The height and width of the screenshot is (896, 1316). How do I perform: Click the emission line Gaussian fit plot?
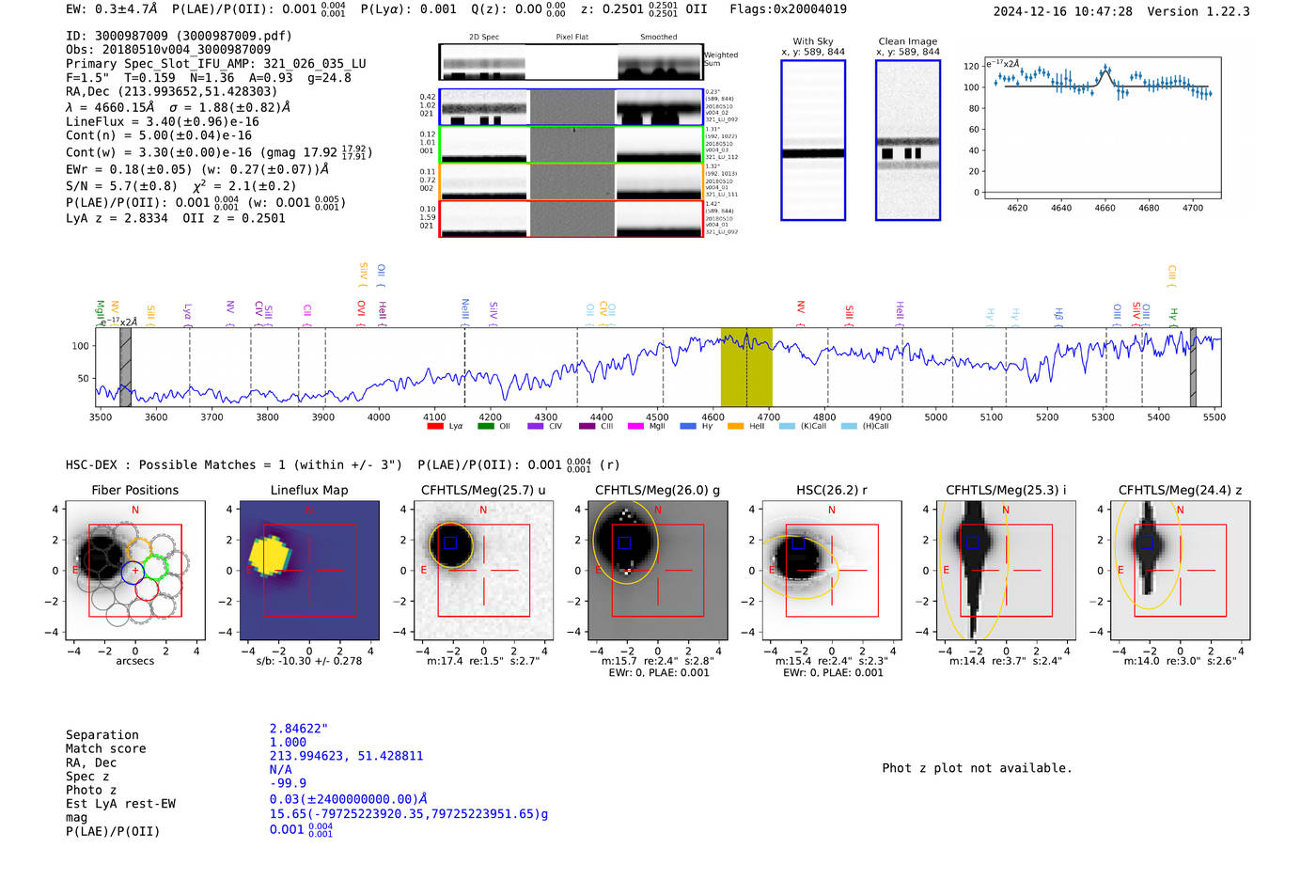click(x=1102, y=127)
